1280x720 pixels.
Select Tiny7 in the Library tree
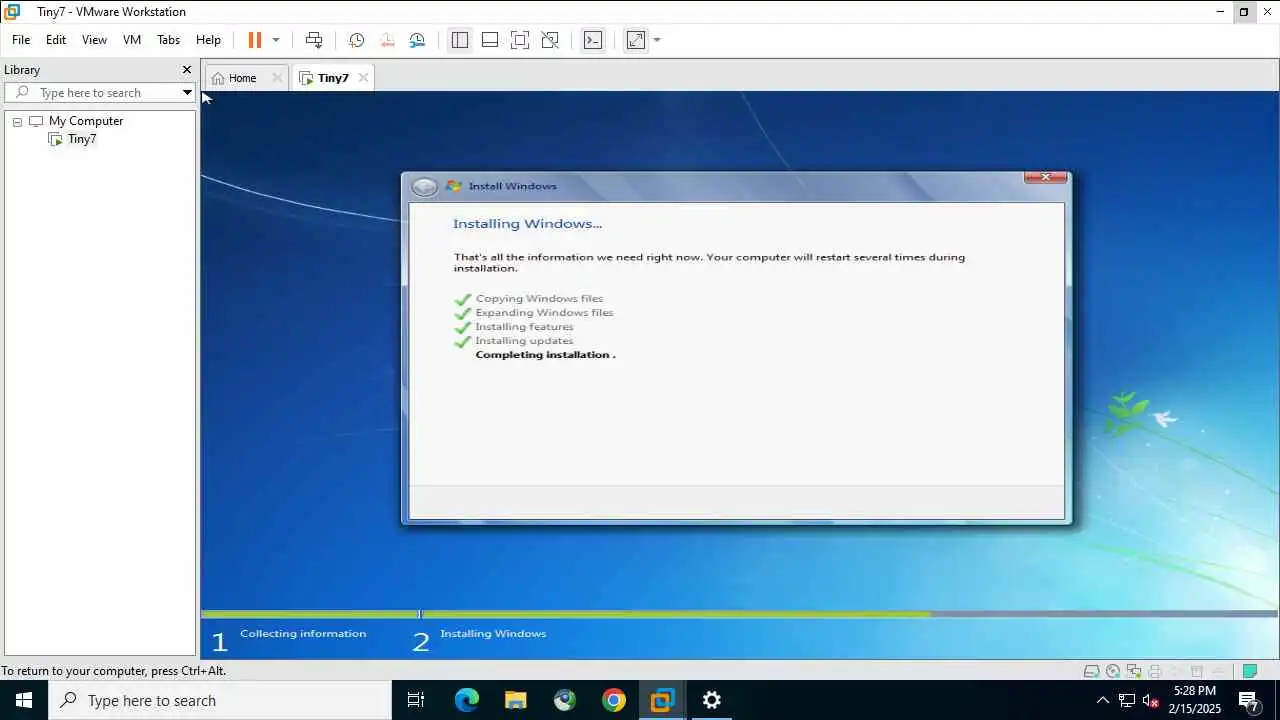point(82,139)
